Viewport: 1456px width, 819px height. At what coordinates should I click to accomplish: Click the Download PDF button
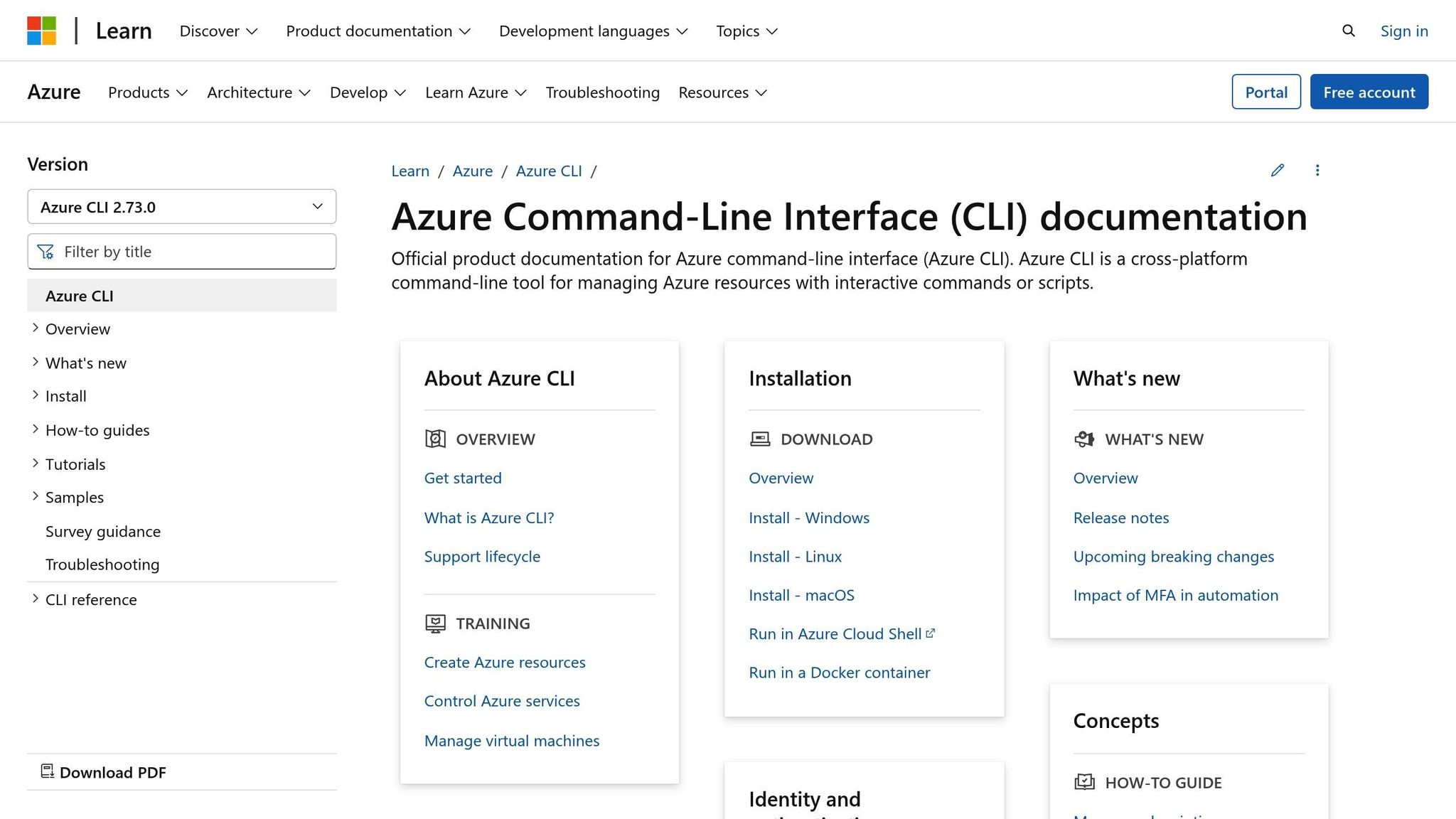click(182, 772)
